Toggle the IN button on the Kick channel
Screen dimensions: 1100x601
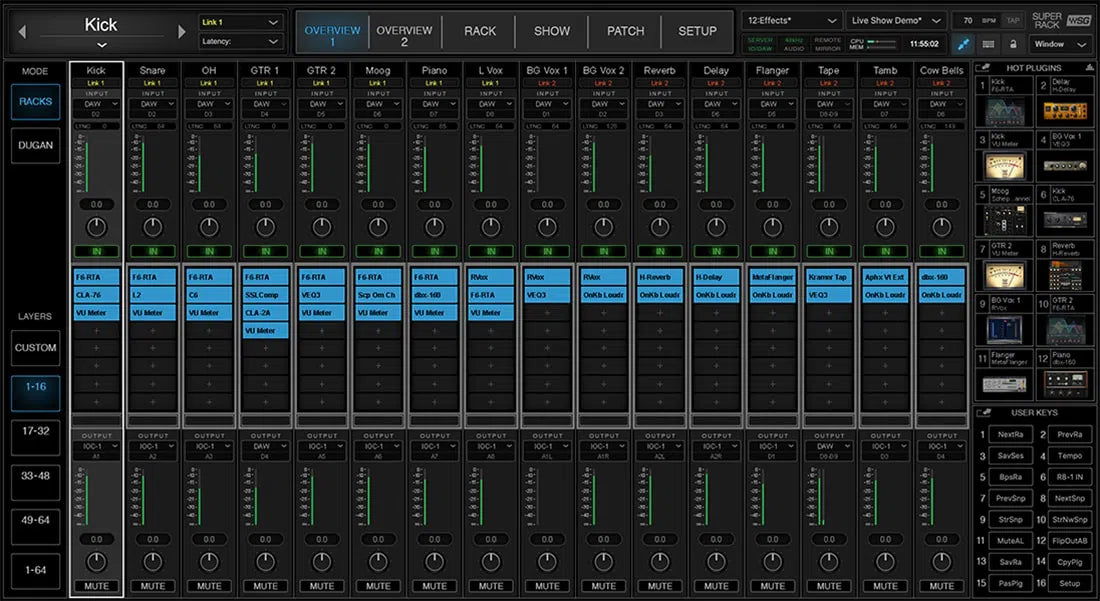[x=96, y=250]
